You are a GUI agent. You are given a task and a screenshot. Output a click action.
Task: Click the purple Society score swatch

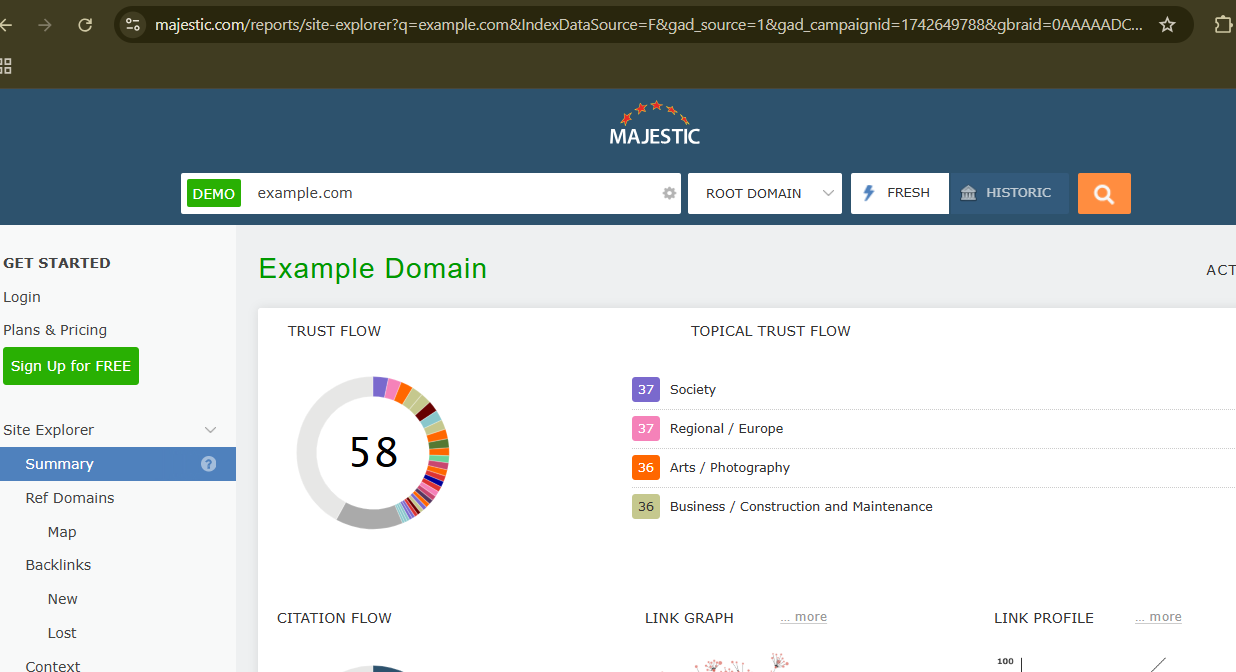[x=646, y=390]
